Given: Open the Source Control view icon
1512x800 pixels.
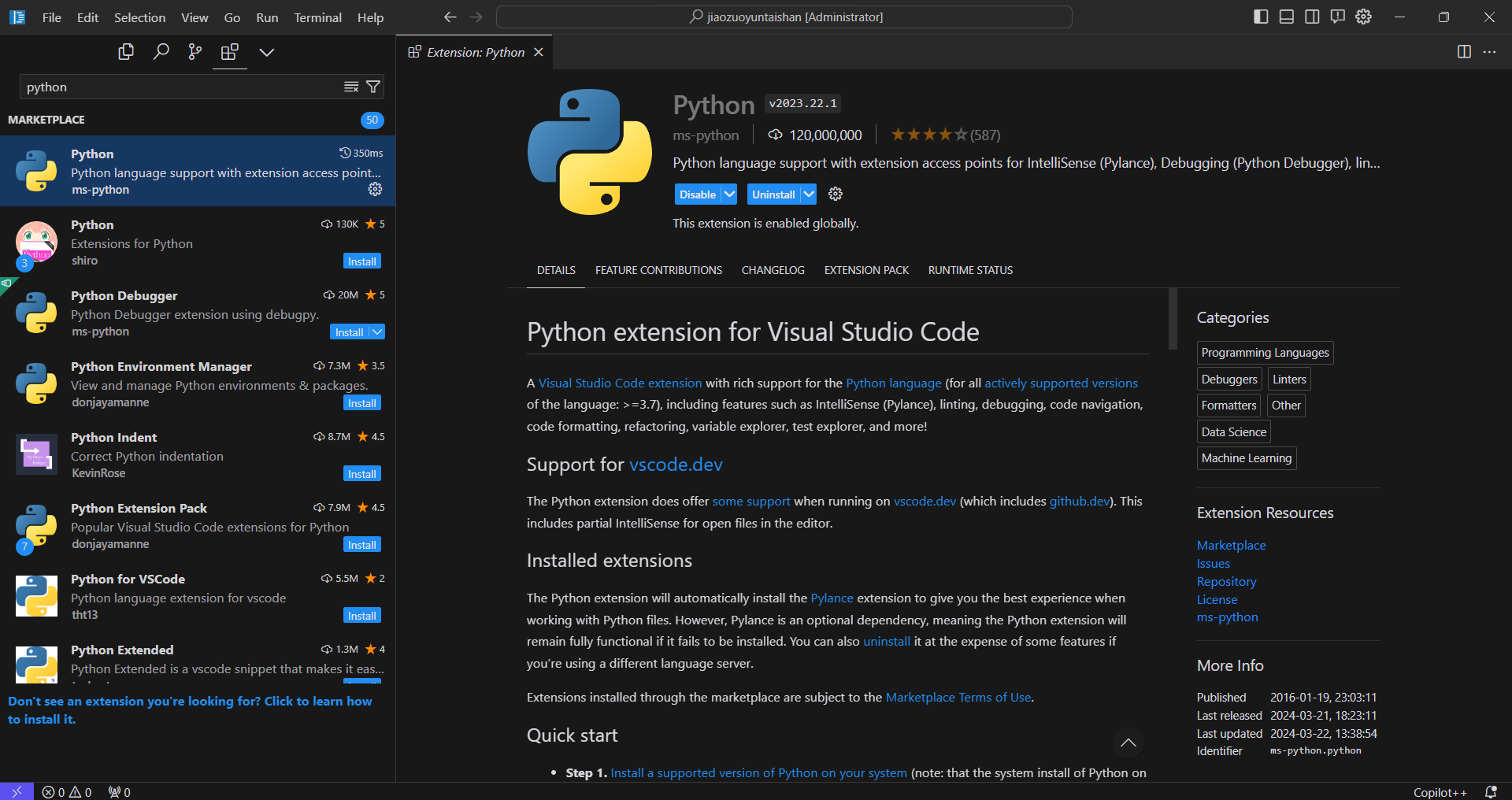Looking at the screenshot, I should tap(195, 52).
